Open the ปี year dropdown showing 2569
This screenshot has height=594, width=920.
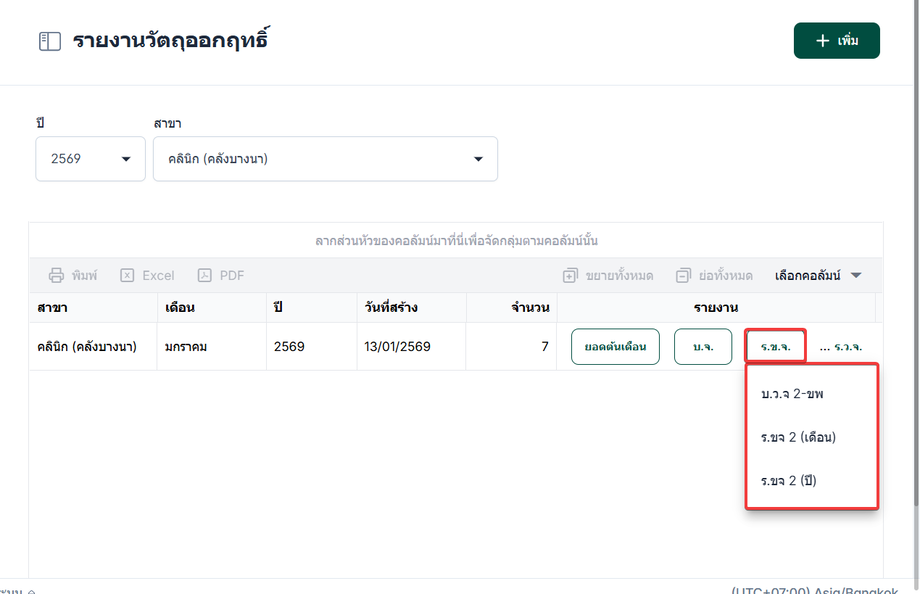coord(90,159)
